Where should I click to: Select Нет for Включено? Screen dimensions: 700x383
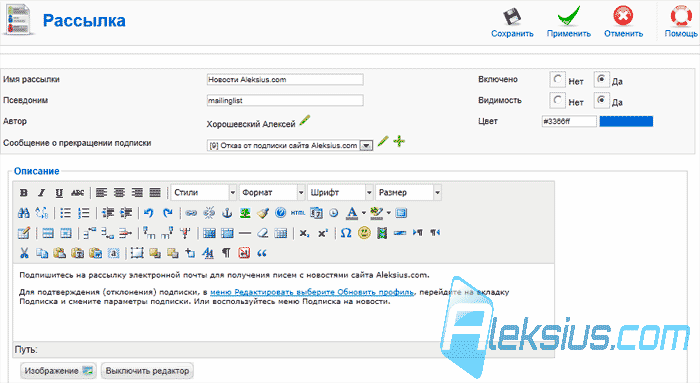click(x=558, y=79)
